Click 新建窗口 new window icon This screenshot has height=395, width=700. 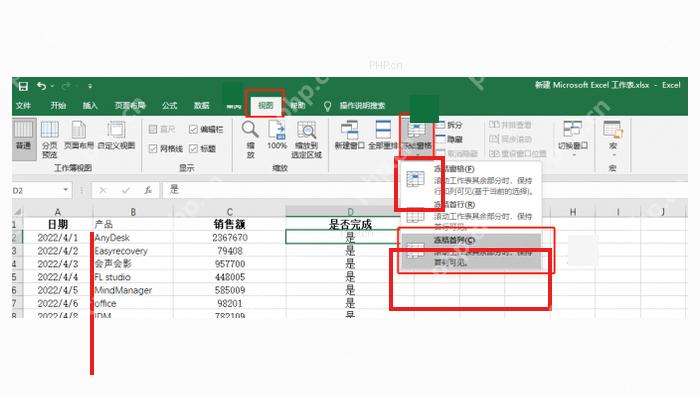pyautogui.click(x=350, y=135)
